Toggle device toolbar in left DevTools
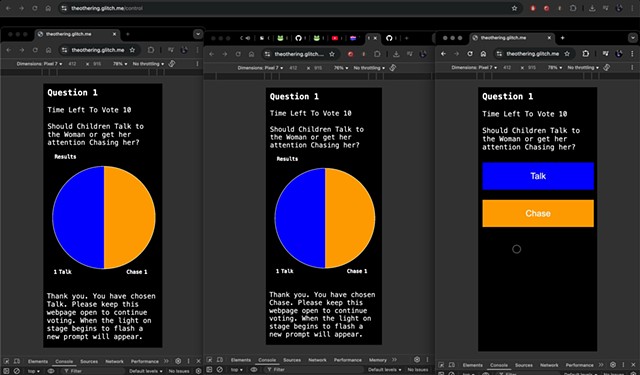 [x=17, y=362]
